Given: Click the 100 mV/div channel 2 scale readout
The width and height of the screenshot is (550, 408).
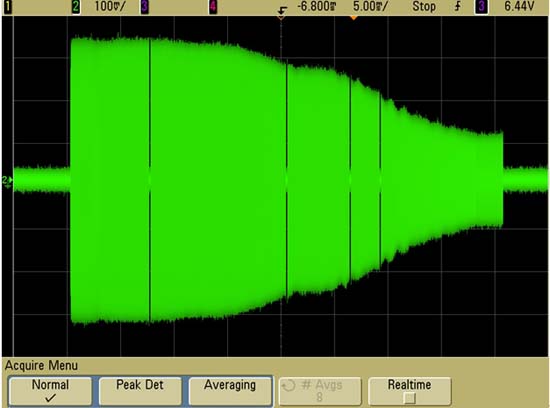Looking at the screenshot, I should (x=110, y=6).
